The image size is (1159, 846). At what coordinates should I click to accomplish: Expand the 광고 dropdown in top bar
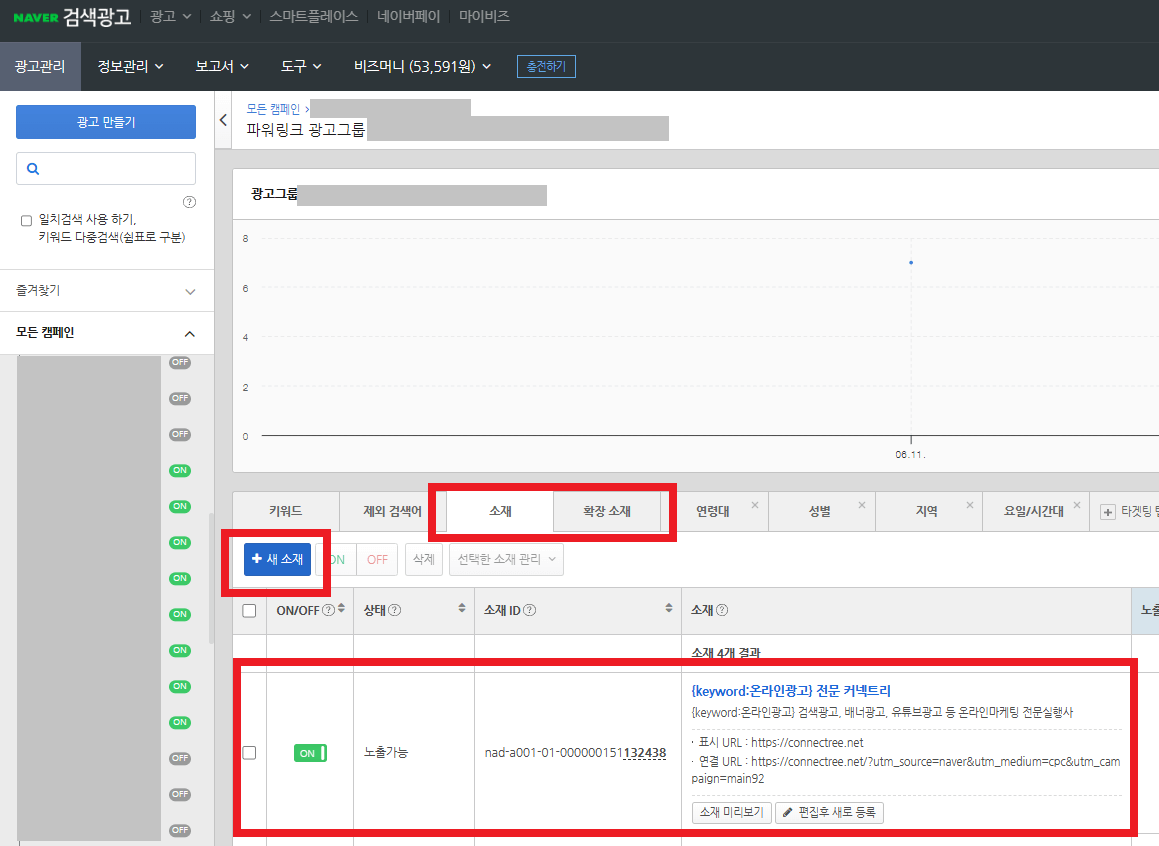171,16
